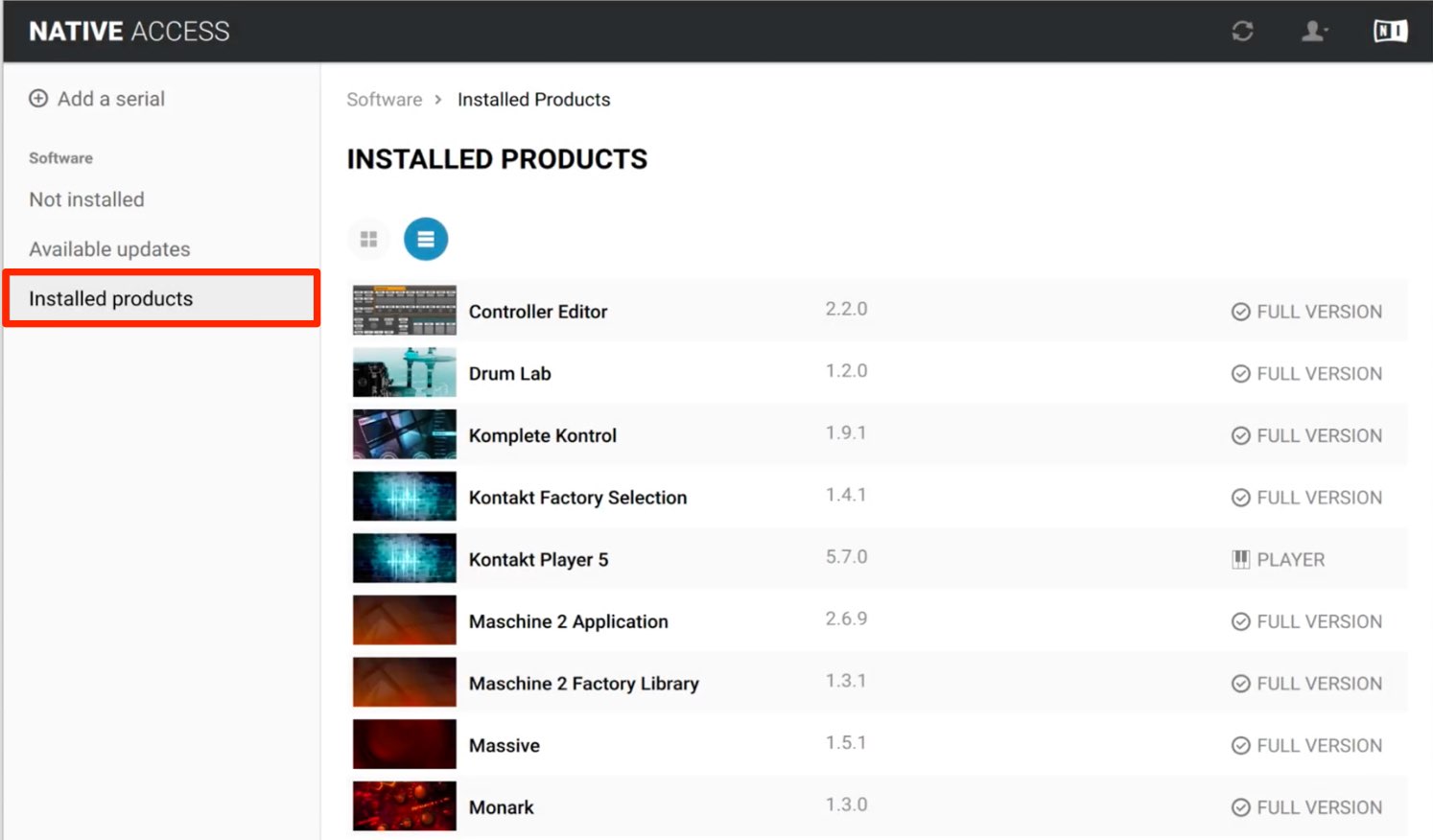The image size is (1433, 840).
Task: Click Massive's FULL VERSION label
Action: pyautogui.click(x=1319, y=746)
